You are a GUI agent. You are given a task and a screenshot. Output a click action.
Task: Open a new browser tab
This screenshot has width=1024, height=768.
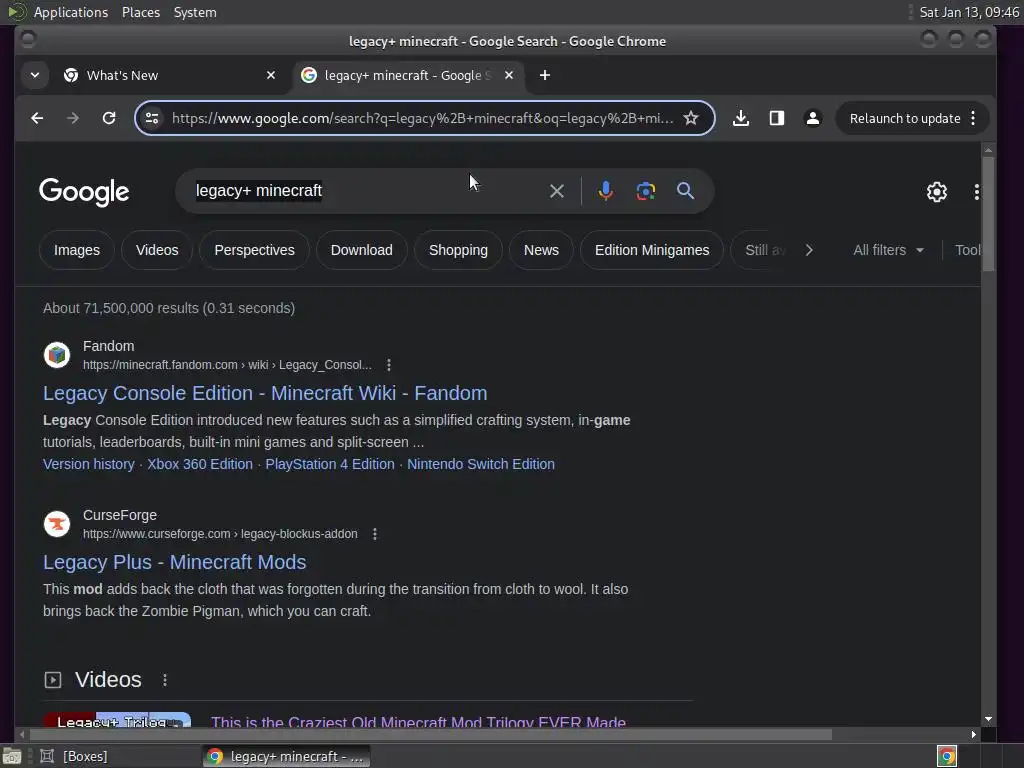pyautogui.click(x=545, y=75)
